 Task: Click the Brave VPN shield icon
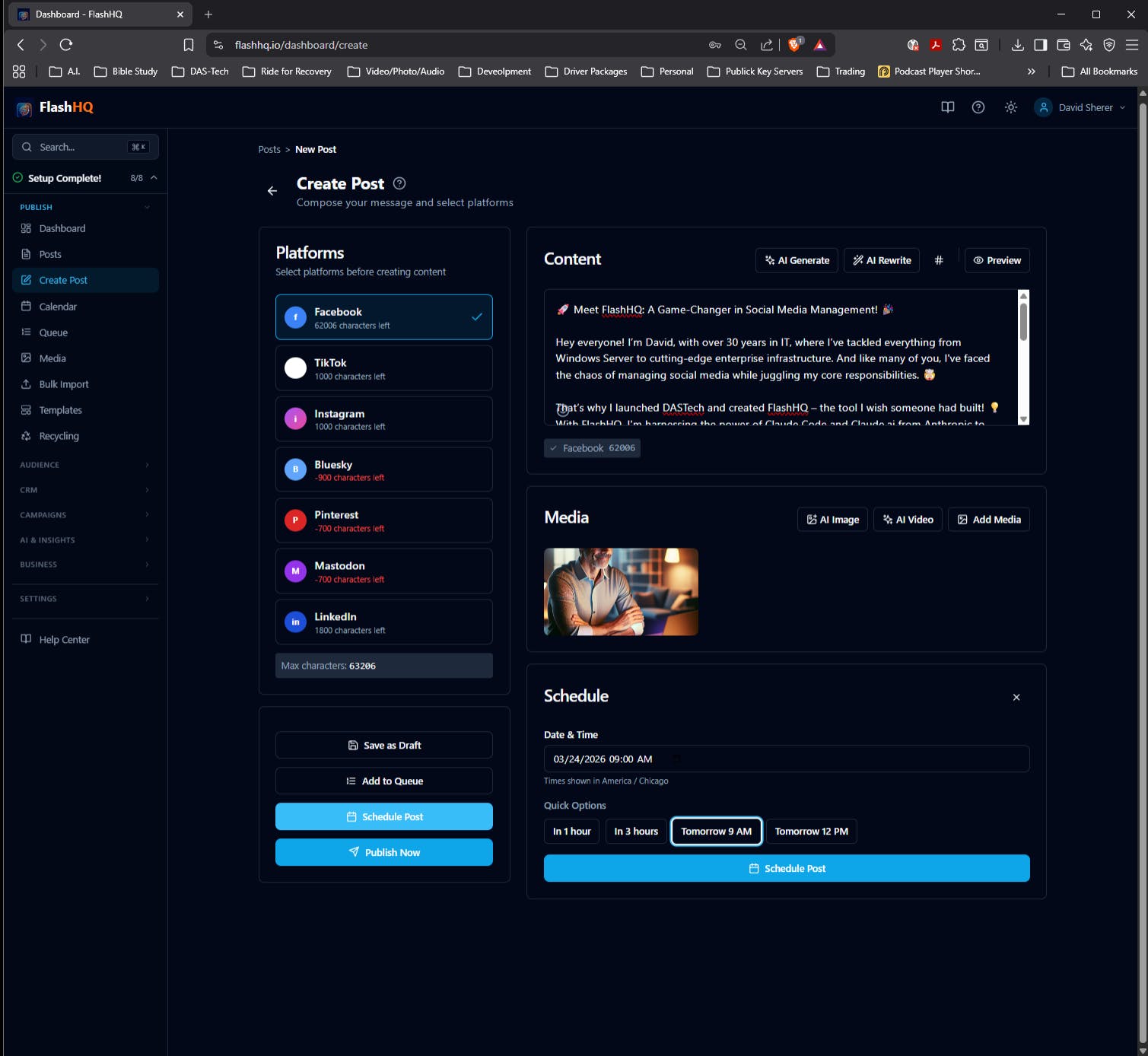[1109, 45]
